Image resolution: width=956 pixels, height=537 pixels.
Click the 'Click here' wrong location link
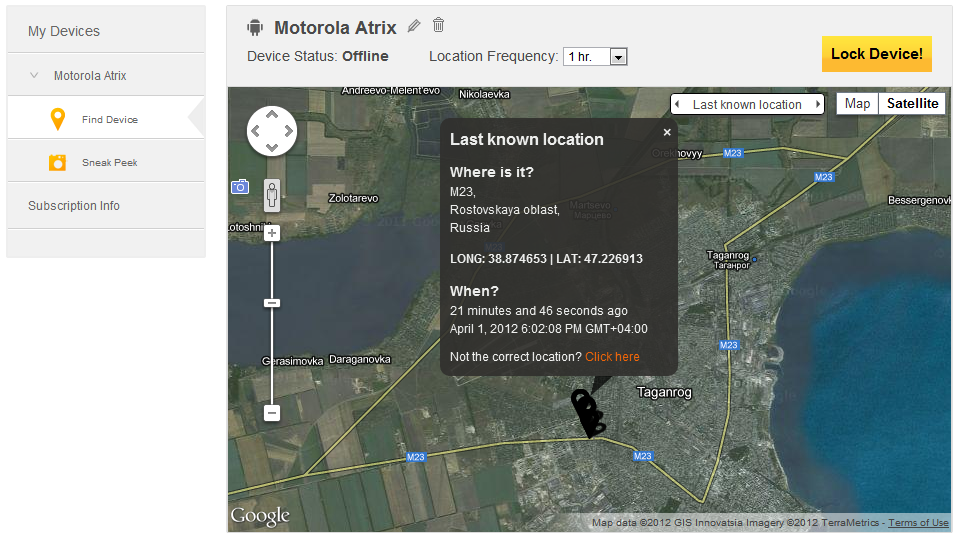click(x=612, y=357)
